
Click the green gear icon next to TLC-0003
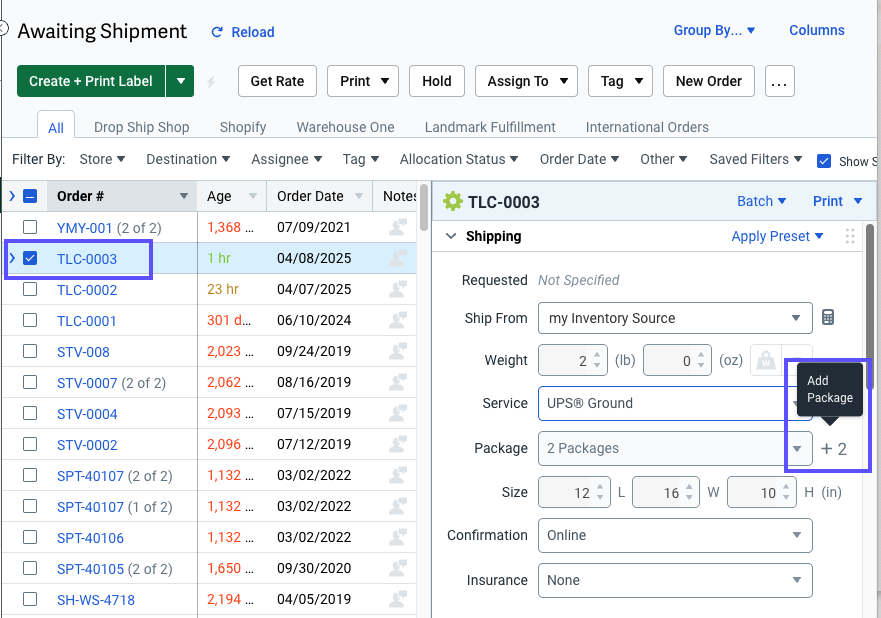(x=452, y=201)
